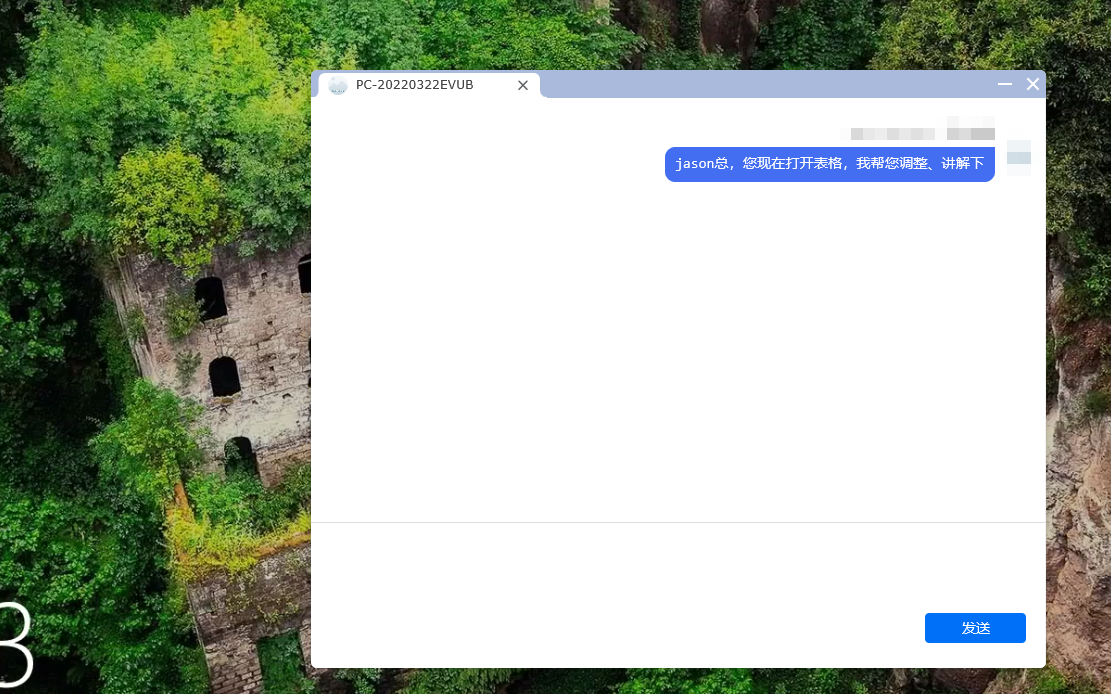Click the message input area above 发送
The image size is (1111, 694).
678,566
